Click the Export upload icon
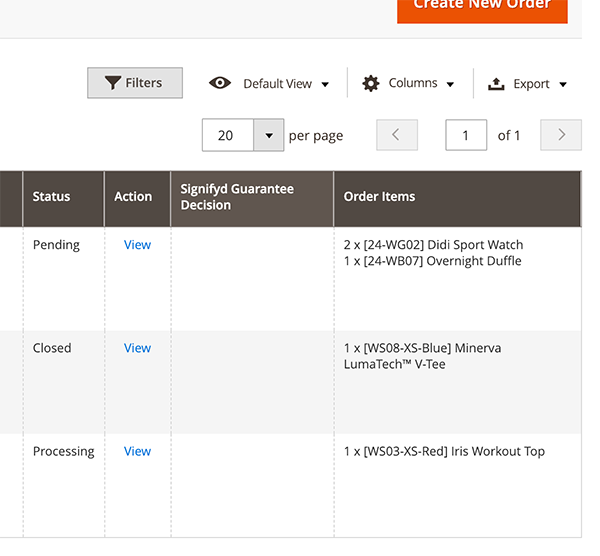Image resolution: width=600 pixels, height=556 pixels. pos(496,84)
